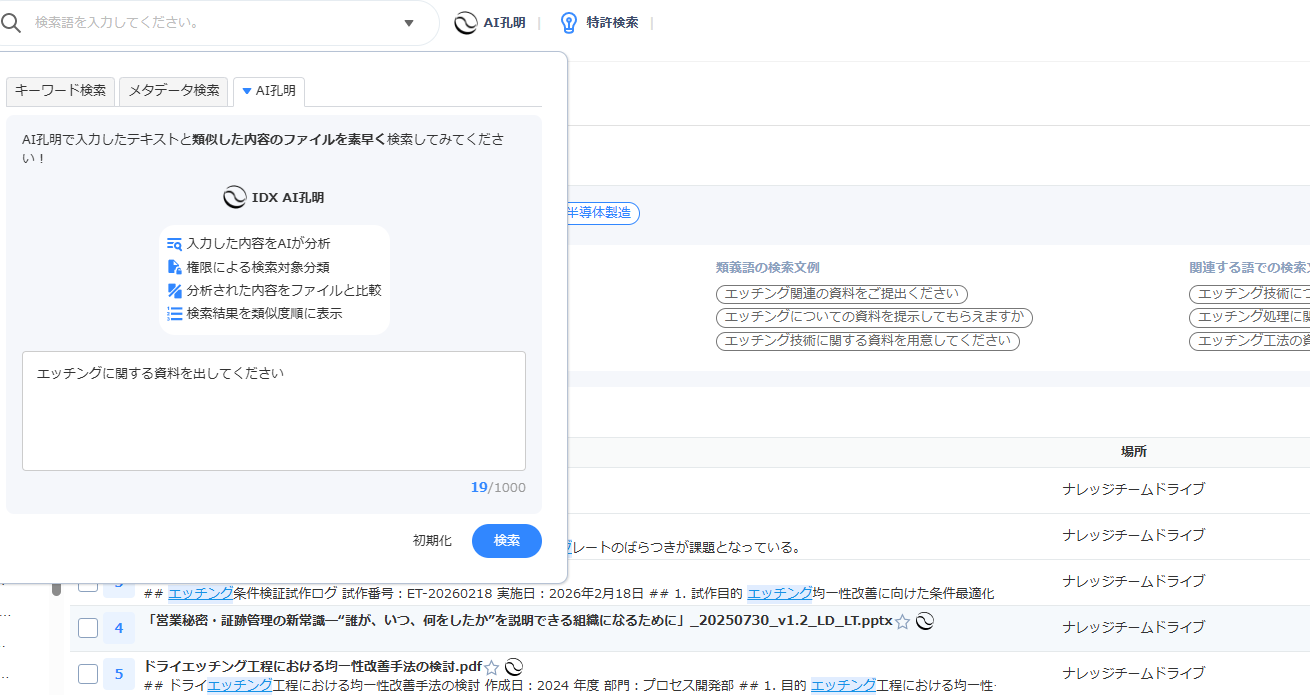Click the 検索語を入力してください search field

click(210, 22)
